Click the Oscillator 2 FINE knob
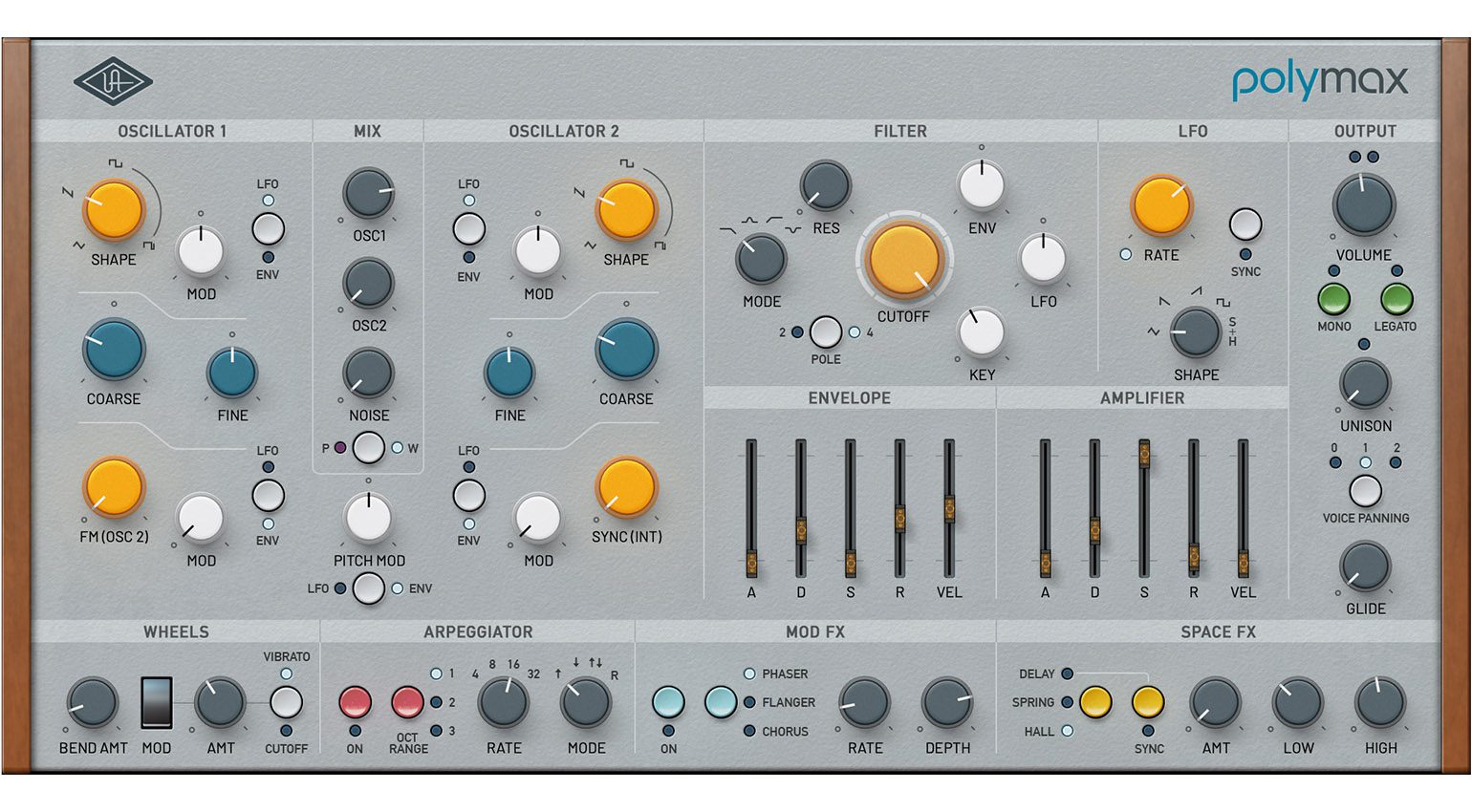Image resolution: width=1472 pixels, height=812 pixels. point(509,373)
